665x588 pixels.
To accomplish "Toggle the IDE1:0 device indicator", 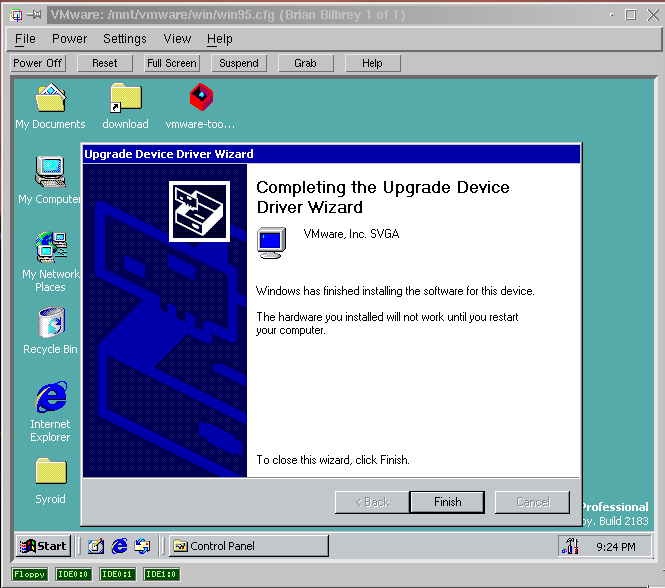I will coord(161,574).
